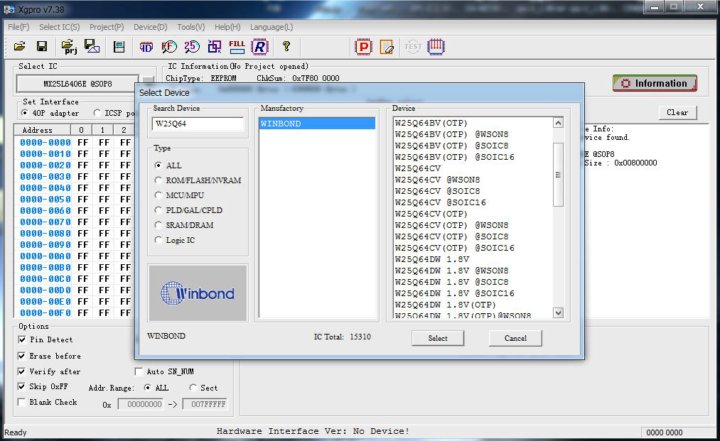Click the start address field 00000000

(141, 404)
